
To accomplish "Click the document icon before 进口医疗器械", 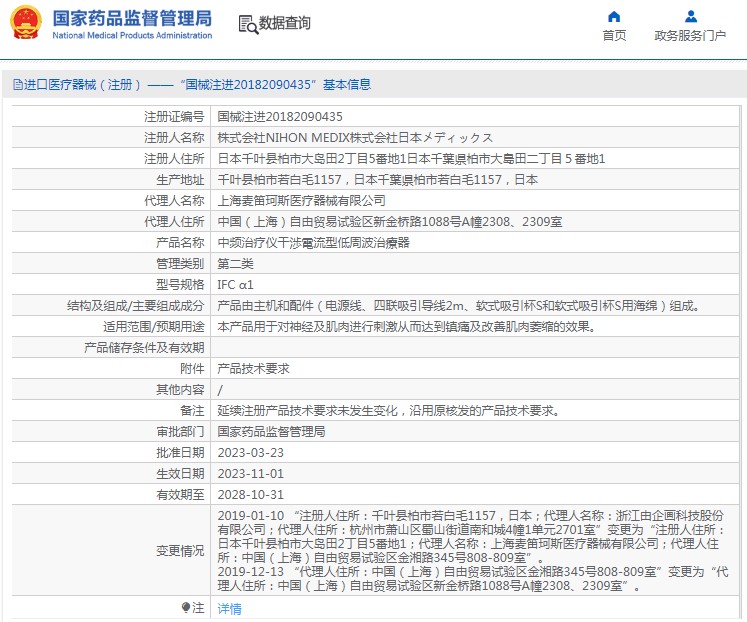I will (18, 85).
